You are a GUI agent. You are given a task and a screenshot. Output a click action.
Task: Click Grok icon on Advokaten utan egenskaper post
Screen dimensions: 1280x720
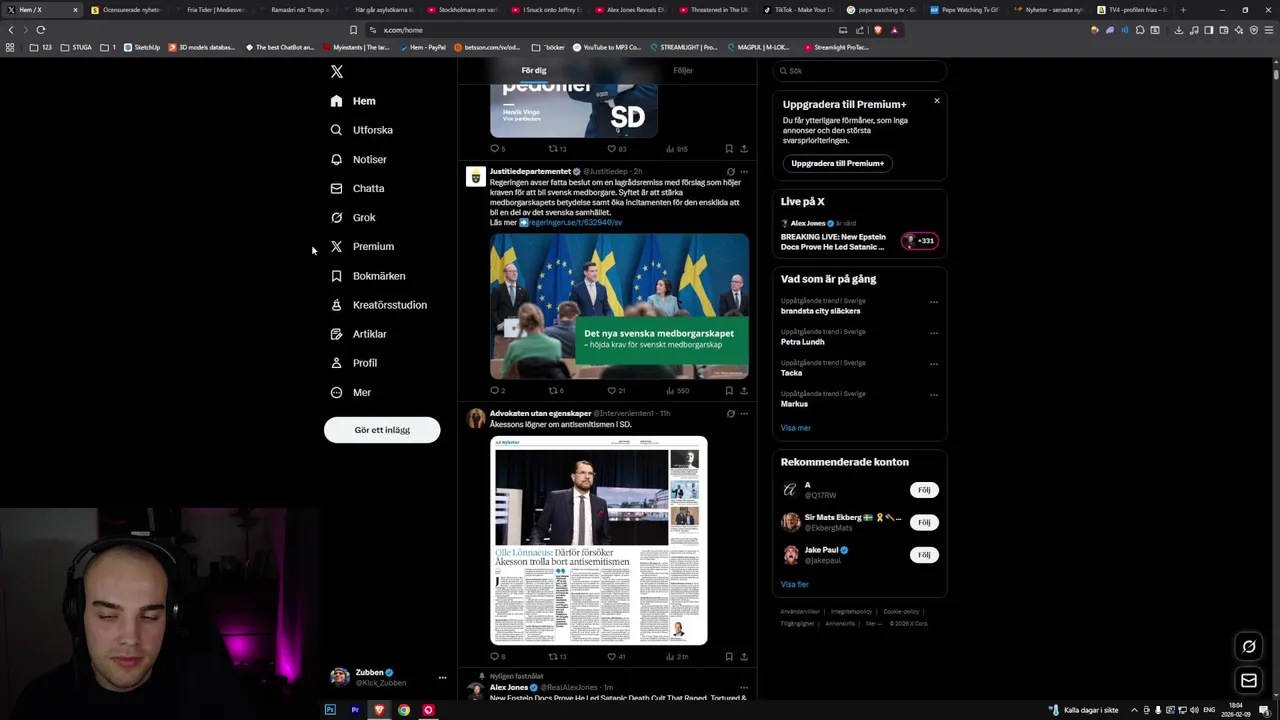pos(730,414)
